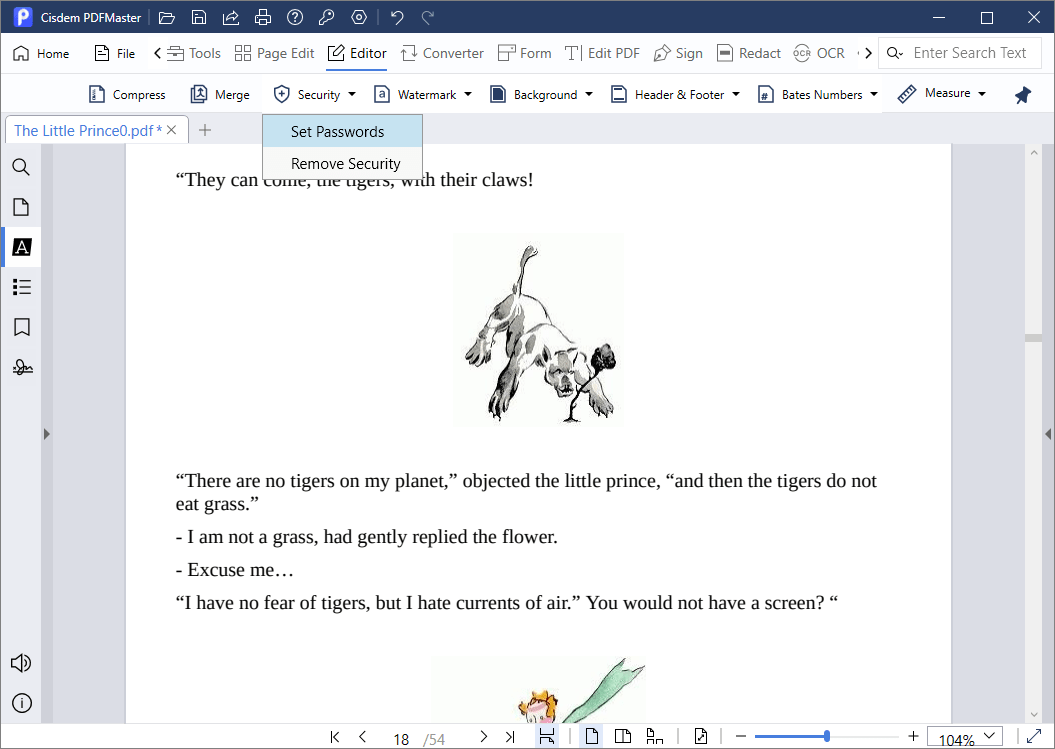Toggle the text annotation panel icon
1055x749 pixels.
point(22,247)
